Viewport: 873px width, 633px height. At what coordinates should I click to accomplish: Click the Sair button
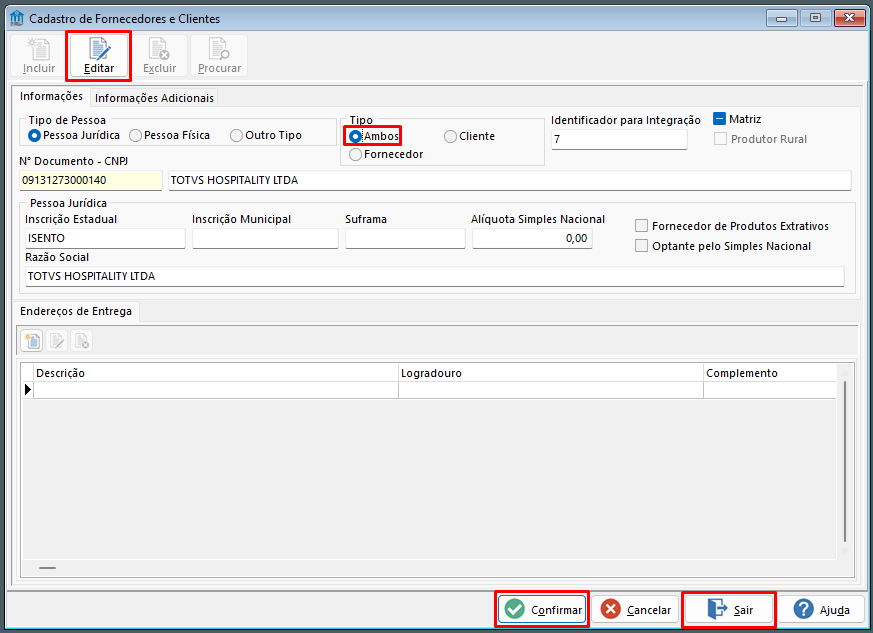729,610
